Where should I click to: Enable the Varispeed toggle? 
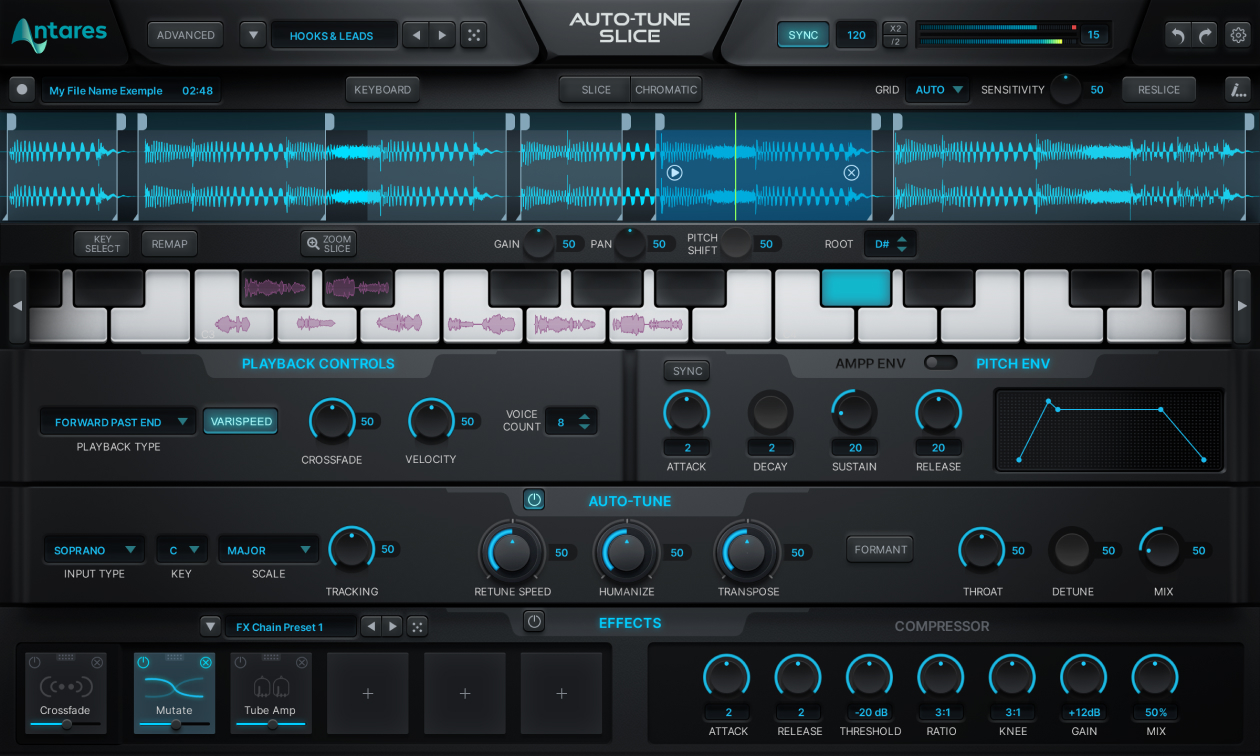click(x=240, y=422)
